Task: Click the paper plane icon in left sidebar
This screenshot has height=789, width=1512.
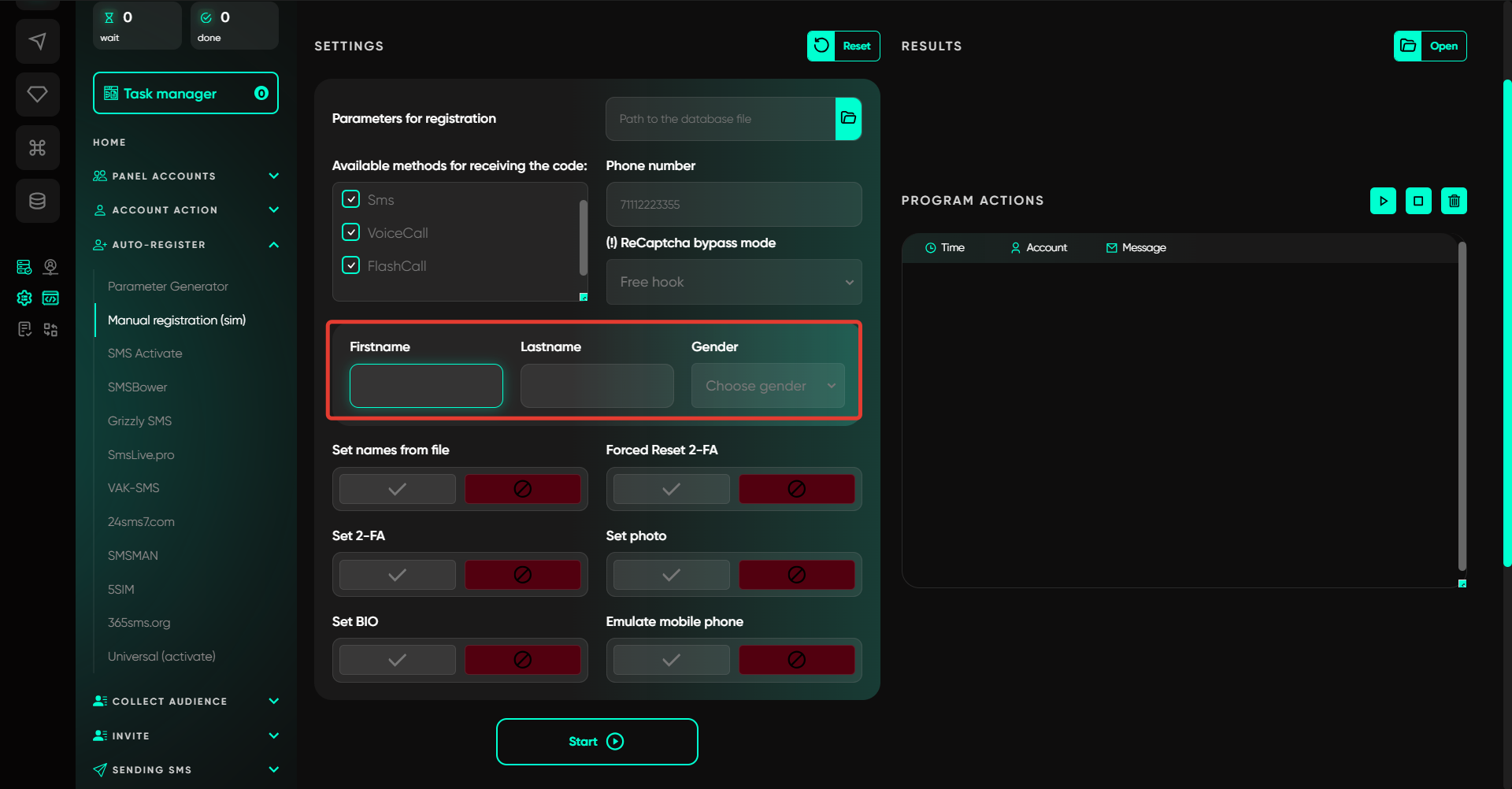Action: tap(37, 41)
